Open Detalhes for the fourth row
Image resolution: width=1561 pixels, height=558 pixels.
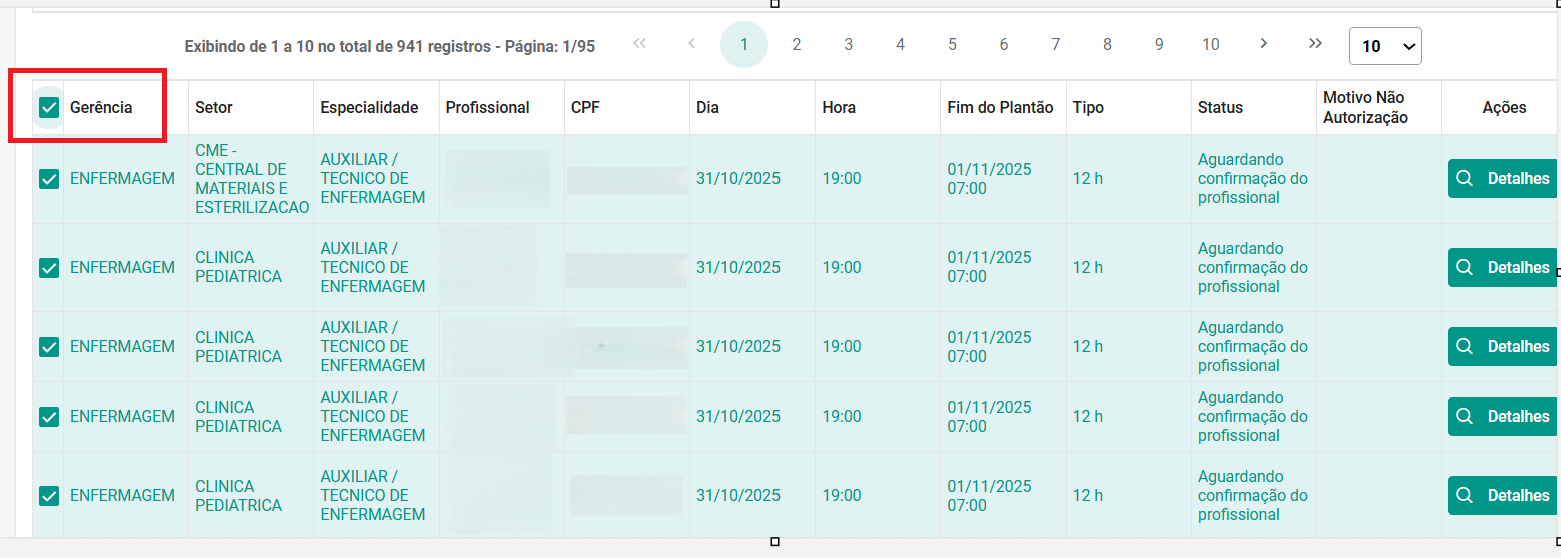[1502, 417]
